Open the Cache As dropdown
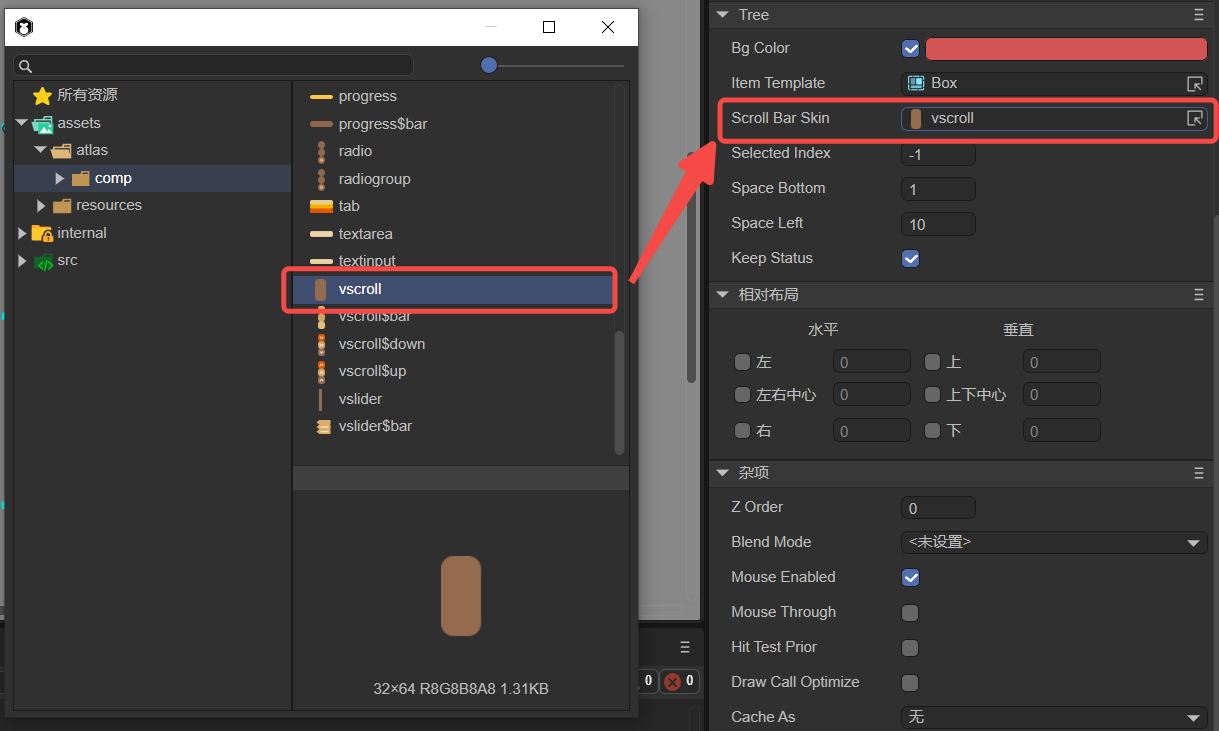This screenshot has width=1219, height=731. (x=1053, y=718)
